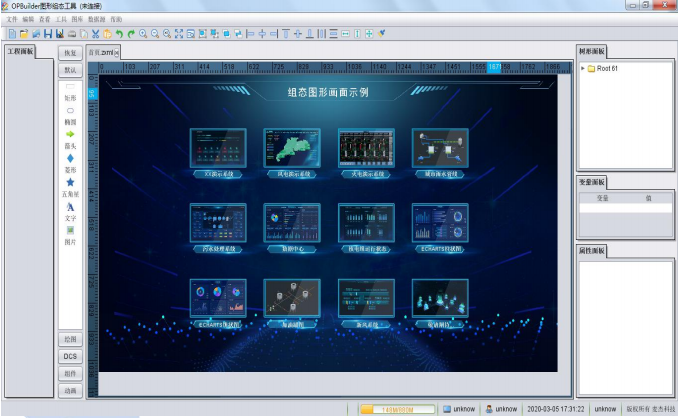The width and height of the screenshot is (681, 418).
Task: Open the 查看 menu
Action: [x=45, y=19]
